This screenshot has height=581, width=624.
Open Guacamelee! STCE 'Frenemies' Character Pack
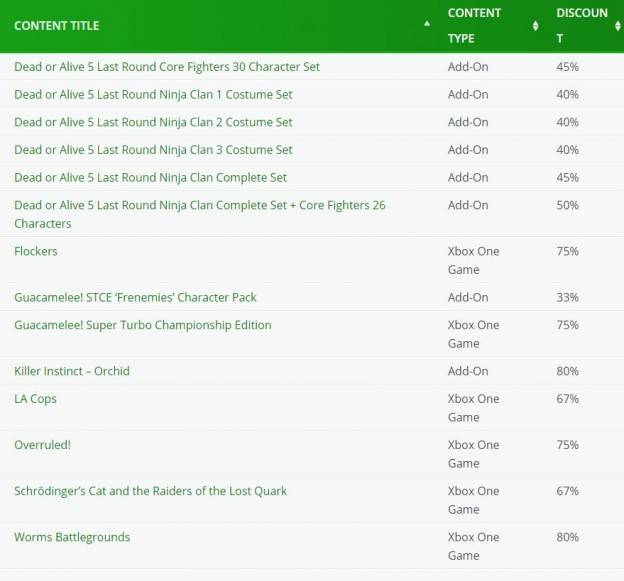click(x=135, y=298)
